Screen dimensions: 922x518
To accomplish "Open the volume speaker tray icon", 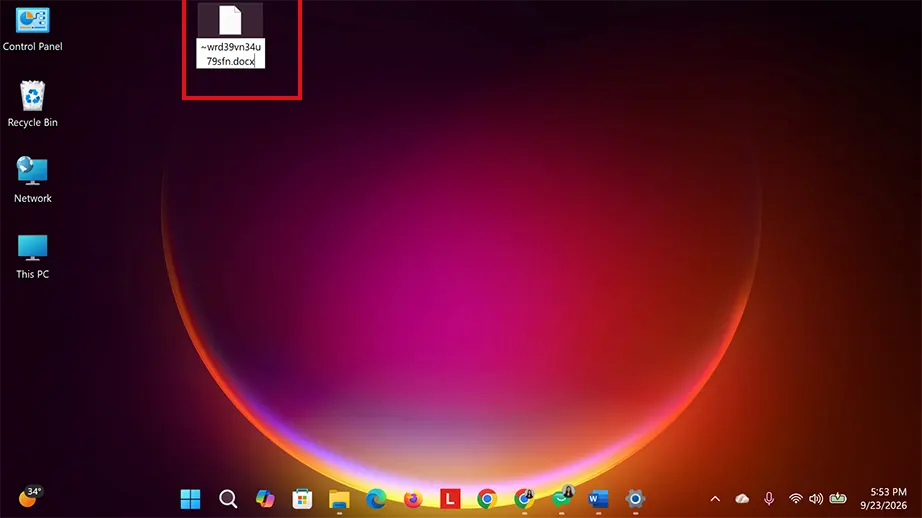I will [816, 499].
